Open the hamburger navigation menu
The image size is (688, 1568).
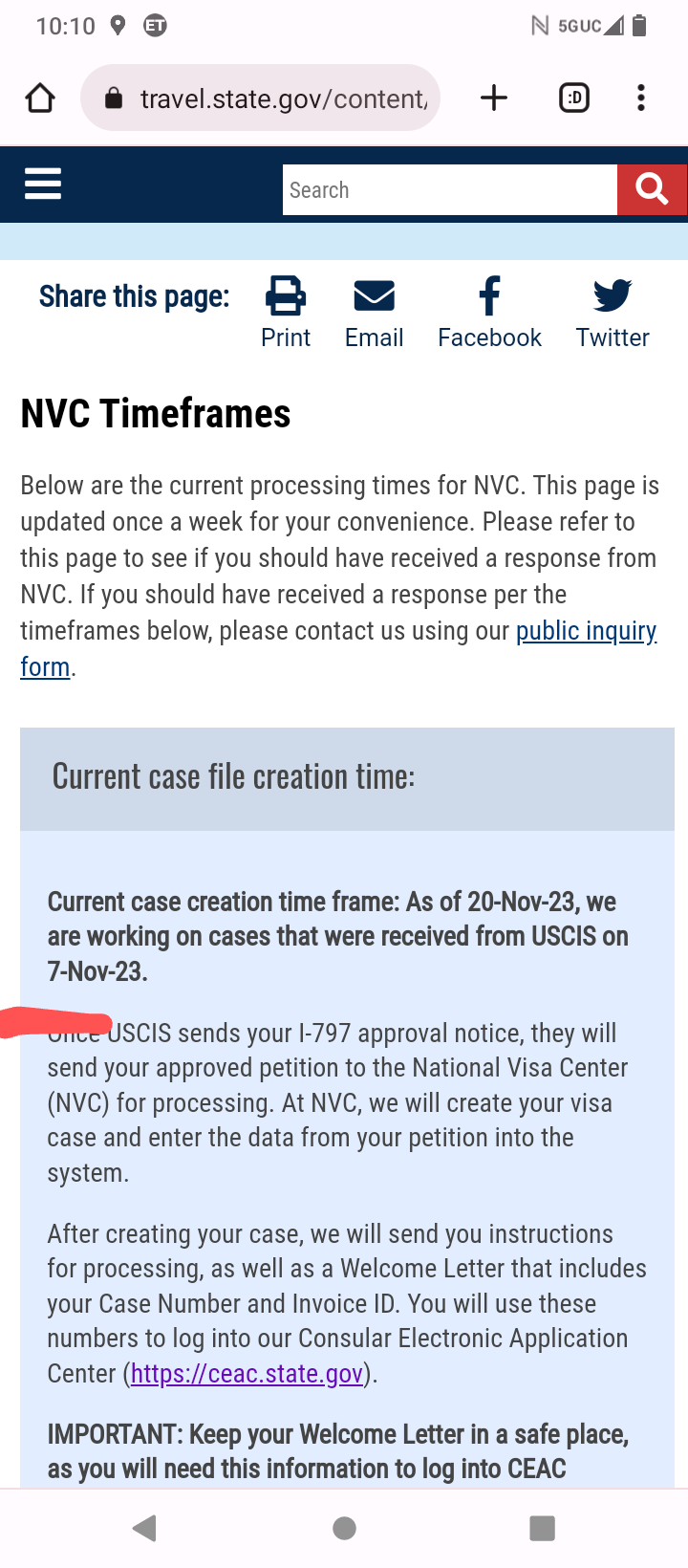point(43,184)
